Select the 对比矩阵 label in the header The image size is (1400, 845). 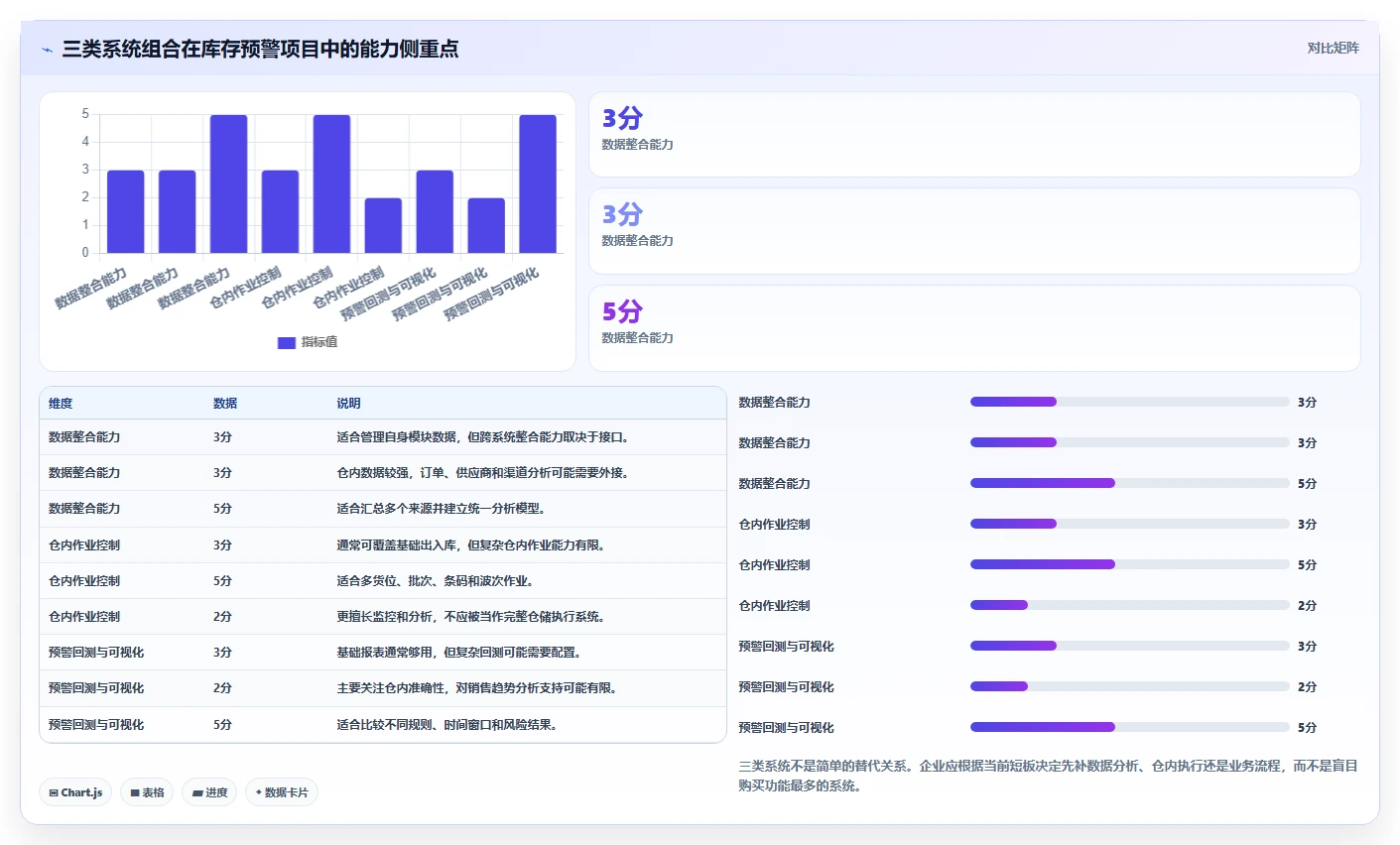click(x=1333, y=48)
